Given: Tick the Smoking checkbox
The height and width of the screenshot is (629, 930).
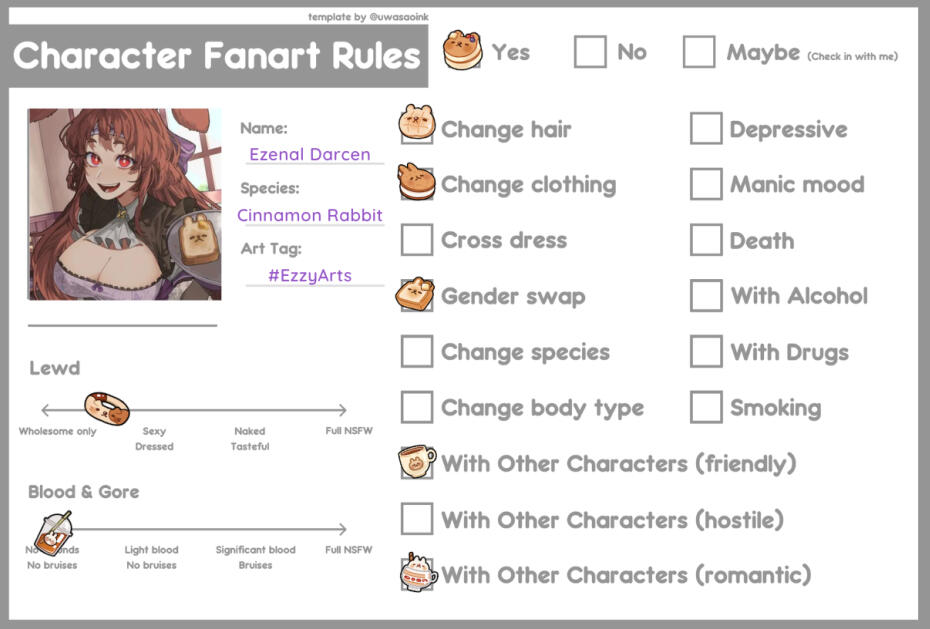Looking at the screenshot, I should tap(706, 407).
